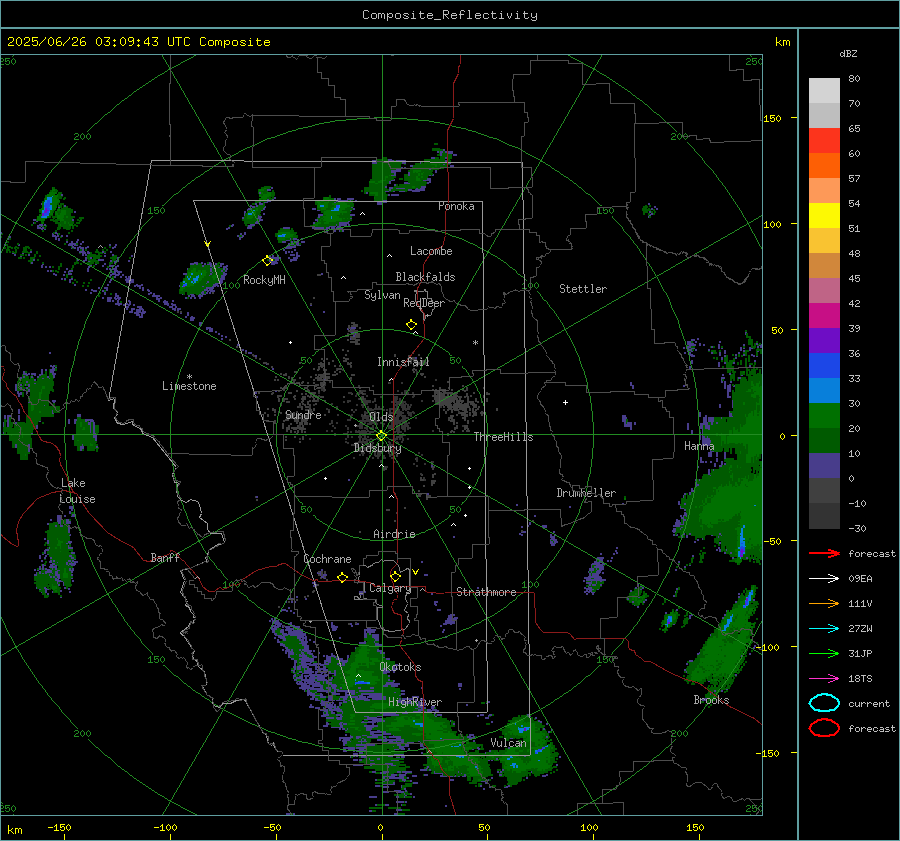The height and width of the screenshot is (841, 900).
Task: Click the Strathmore city label
Action: [x=486, y=592]
